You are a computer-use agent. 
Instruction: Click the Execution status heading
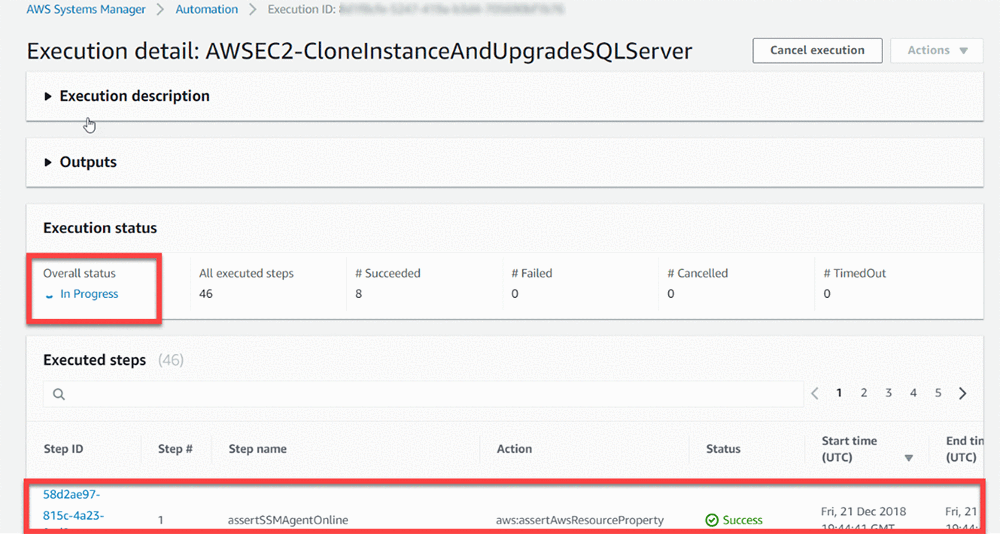pos(100,228)
